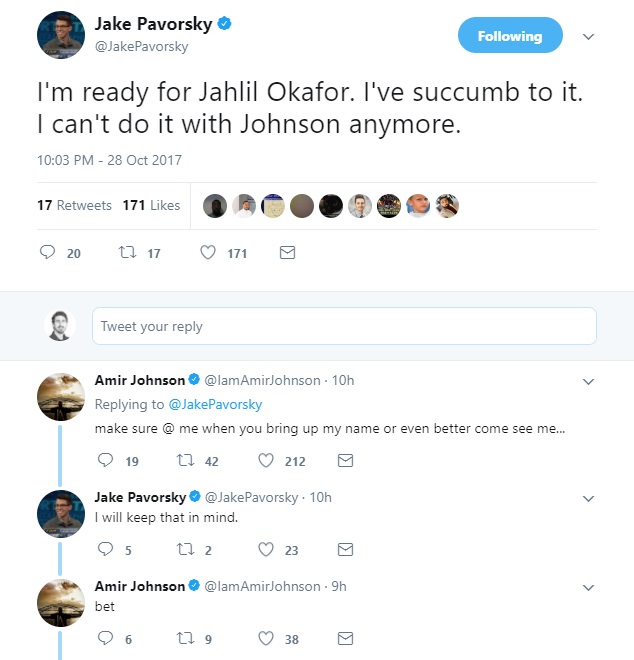Expand options chevron on Amir Johnson's first reply
This screenshot has height=660, width=634.
589,381
